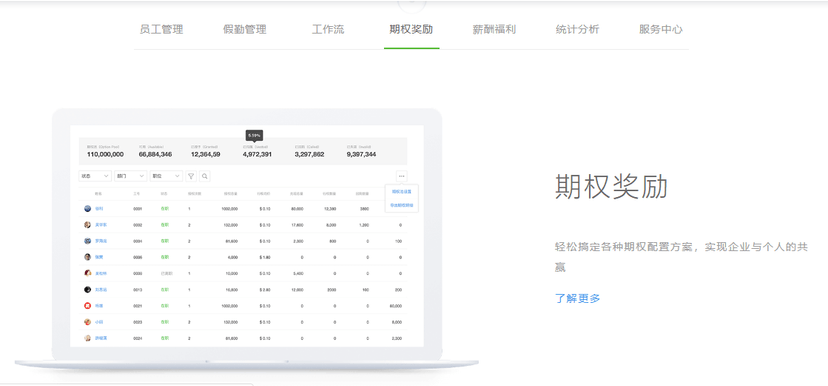Click the magnifier search icon
This screenshot has height=386, width=828.
204,176
